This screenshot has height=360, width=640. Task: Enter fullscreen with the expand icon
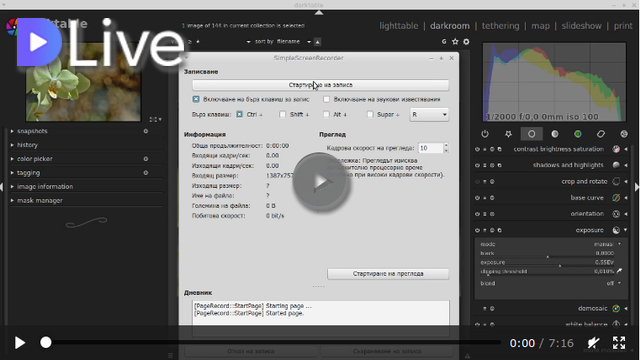(619, 342)
